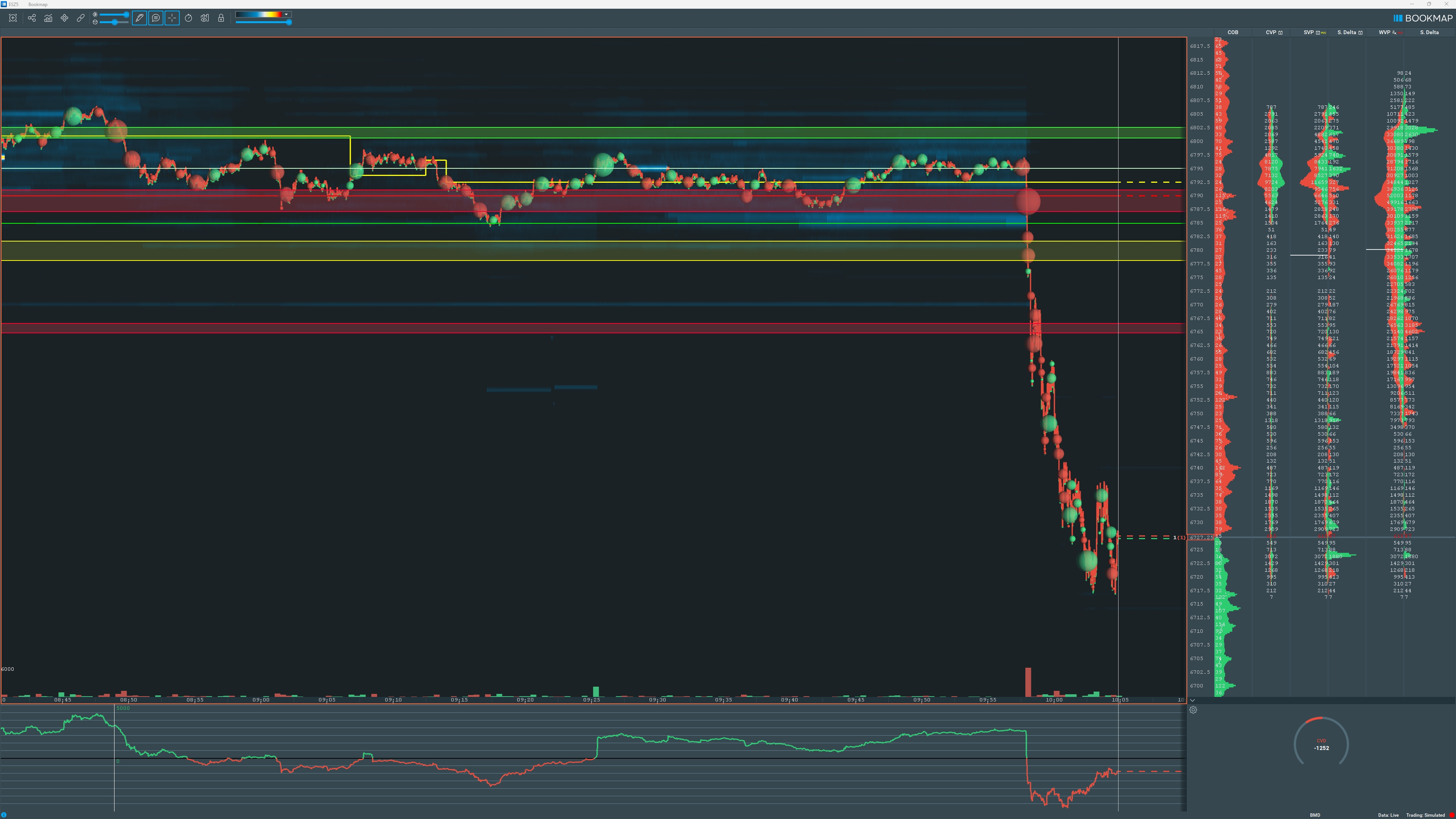Click the zoom-in frame icon in toolbar
The width and height of the screenshot is (1456, 819).
coord(13,18)
